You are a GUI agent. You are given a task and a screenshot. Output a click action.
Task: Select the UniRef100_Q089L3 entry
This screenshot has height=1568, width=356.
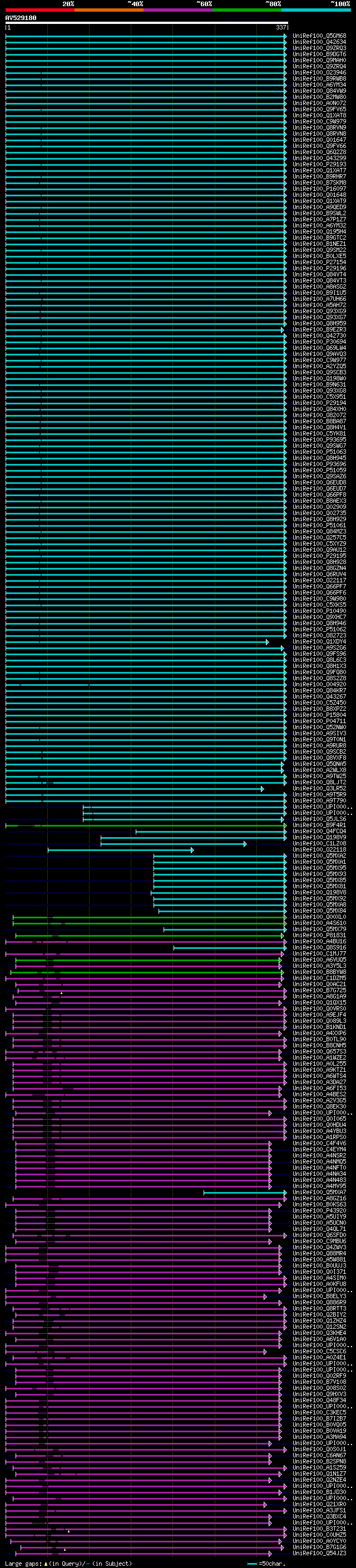point(319,1021)
